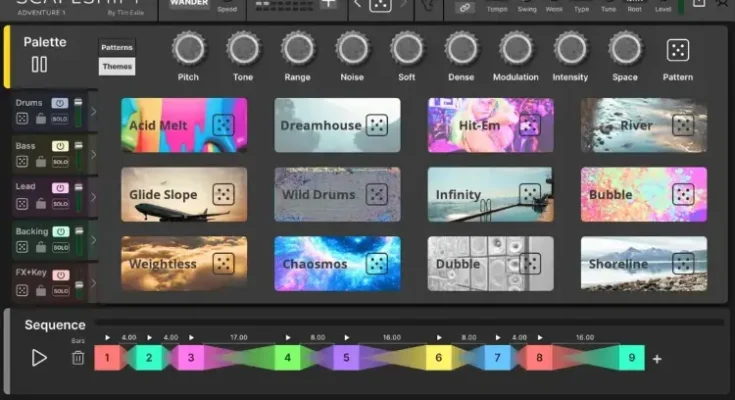Screen dimensions: 735x400
Task: Toggle power on the Backing track
Action: click(59, 231)
